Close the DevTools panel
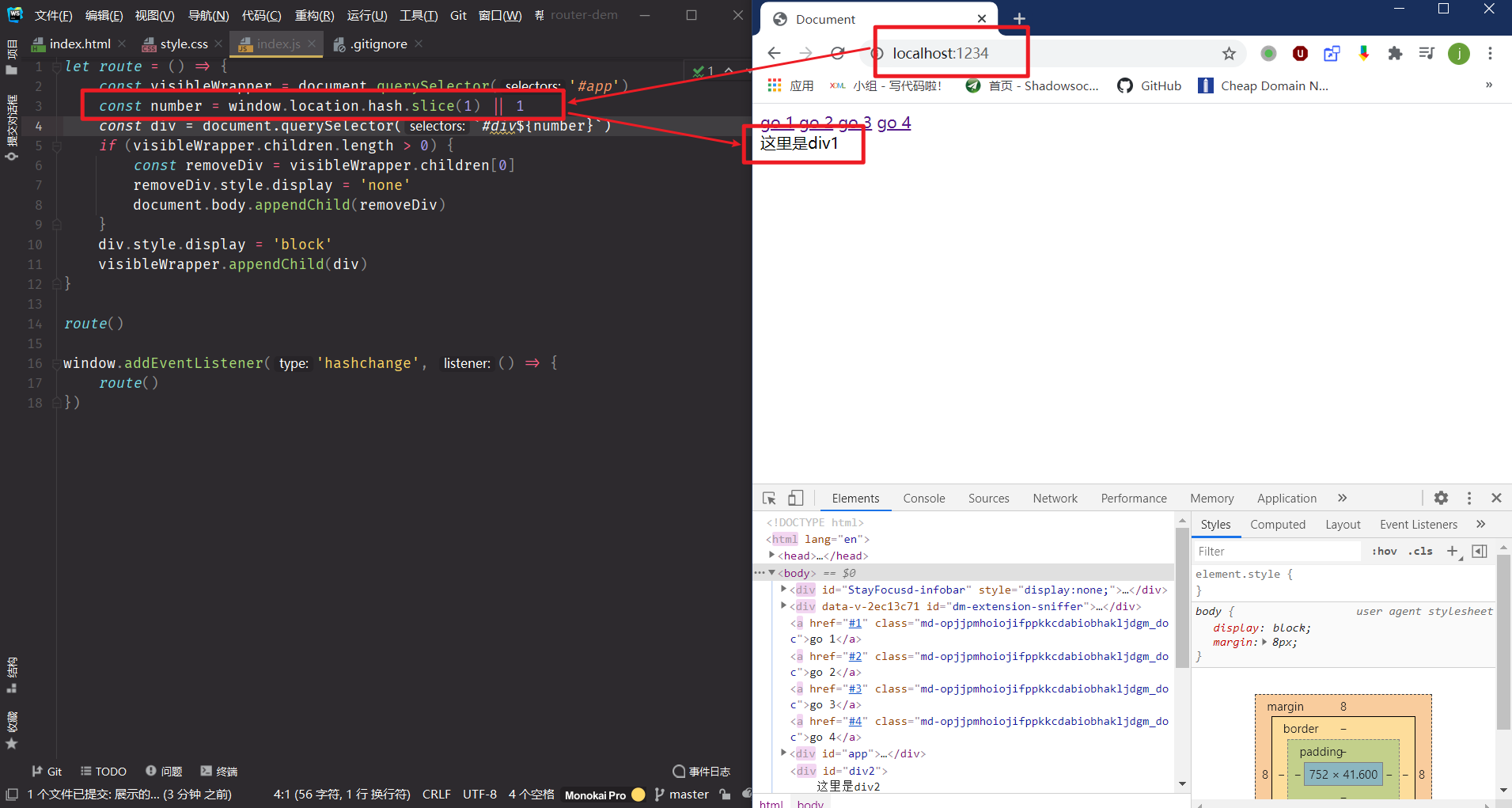The height and width of the screenshot is (808, 1512). point(1496,498)
